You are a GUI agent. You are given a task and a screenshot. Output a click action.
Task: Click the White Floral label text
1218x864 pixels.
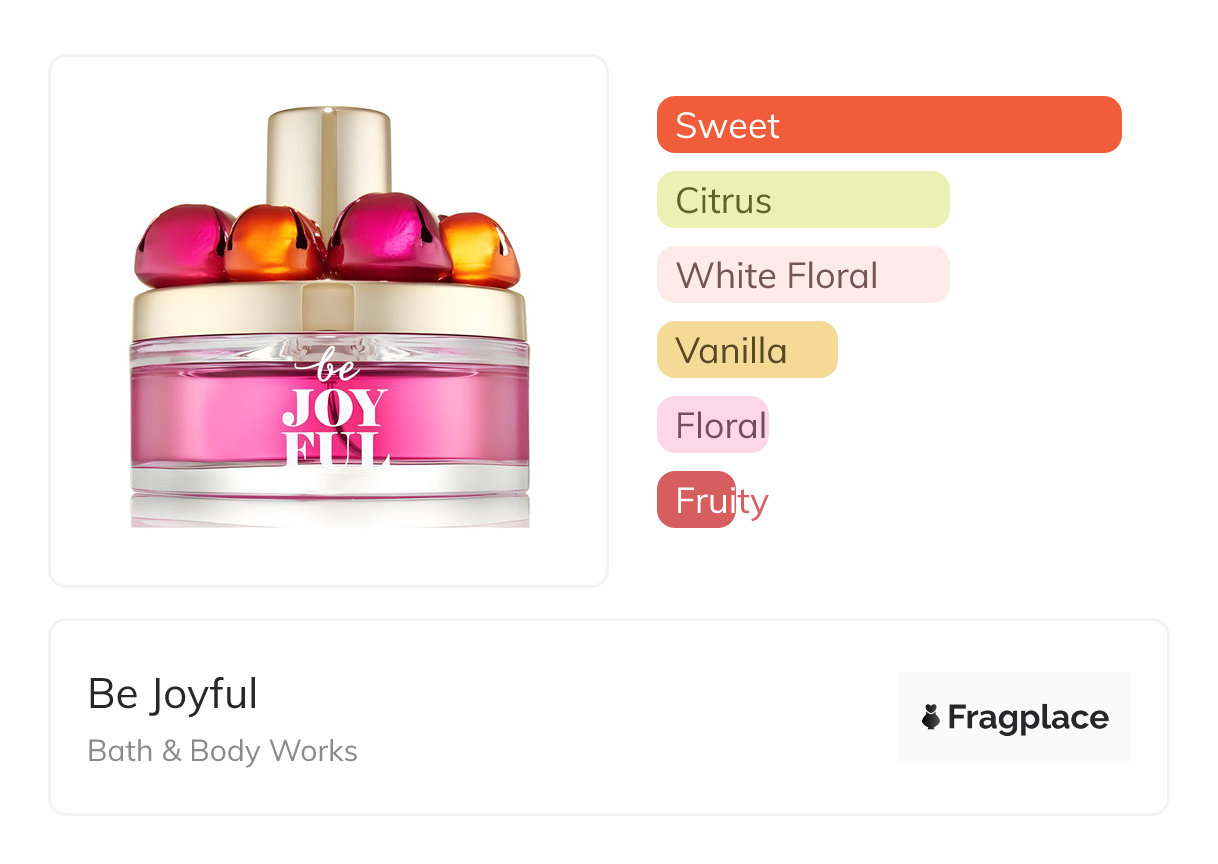coord(777,275)
